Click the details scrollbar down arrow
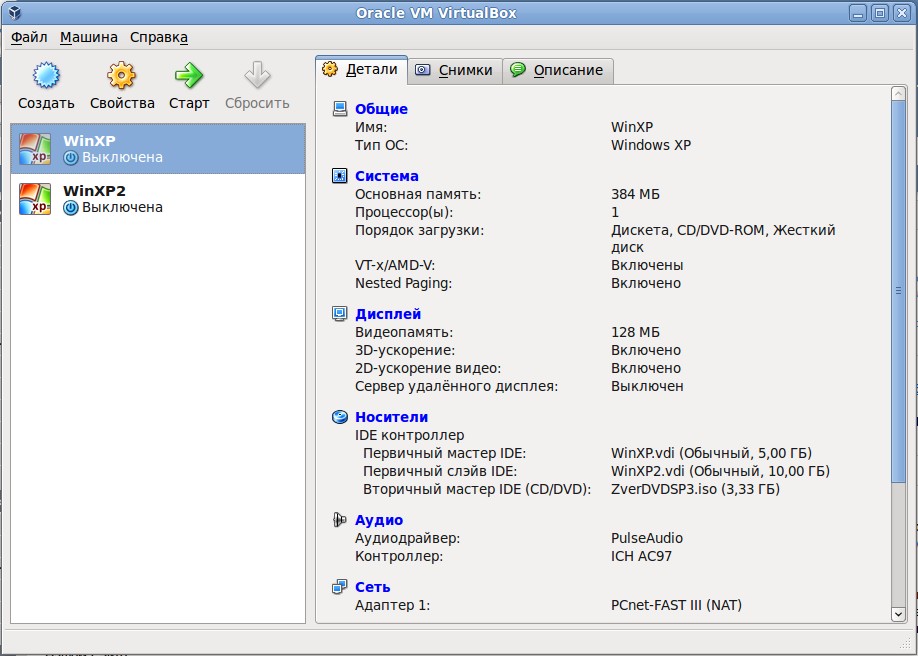The height and width of the screenshot is (656, 918). click(898, 614)
